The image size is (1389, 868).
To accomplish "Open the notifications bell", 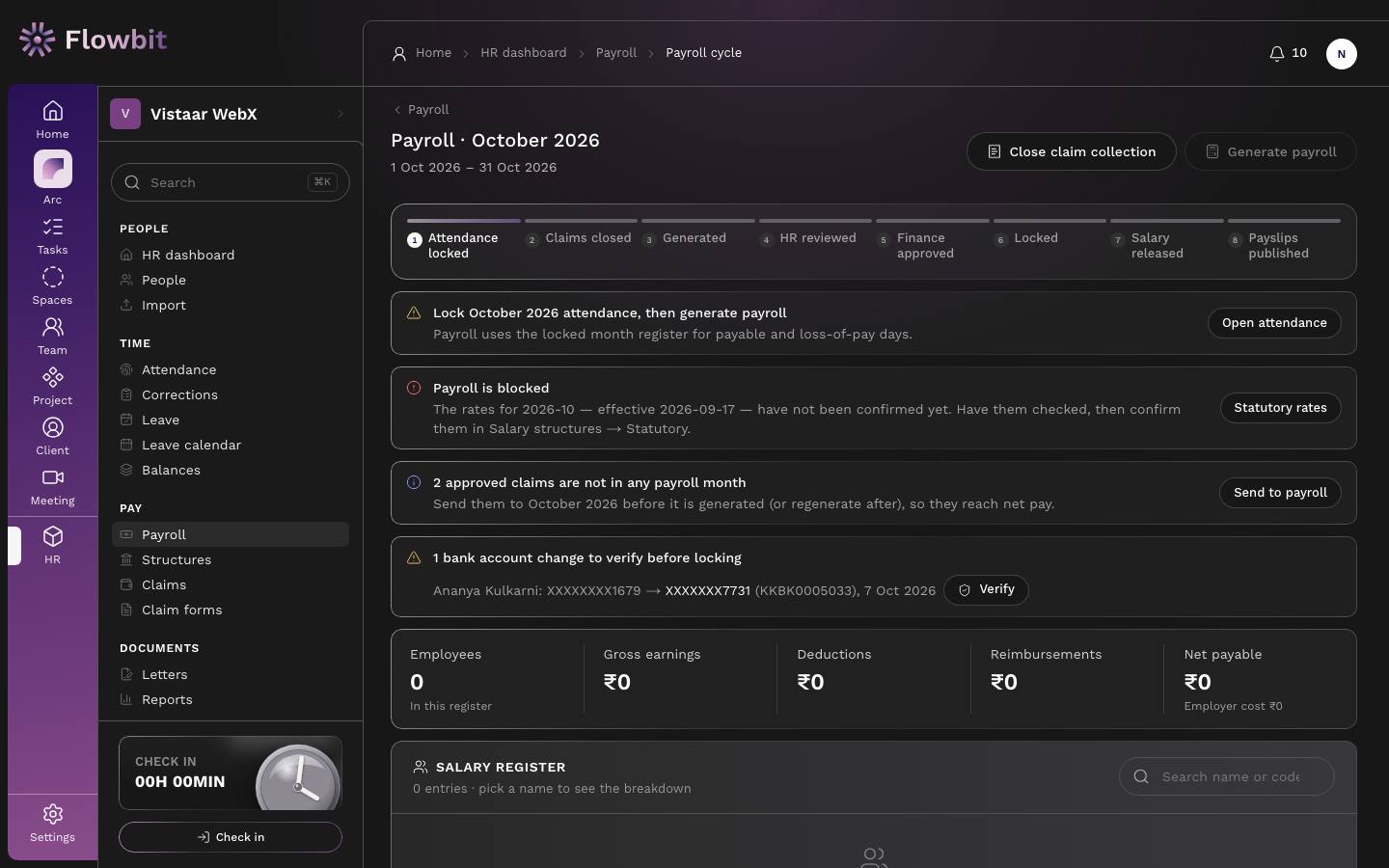I will (x=1288, y=53).
